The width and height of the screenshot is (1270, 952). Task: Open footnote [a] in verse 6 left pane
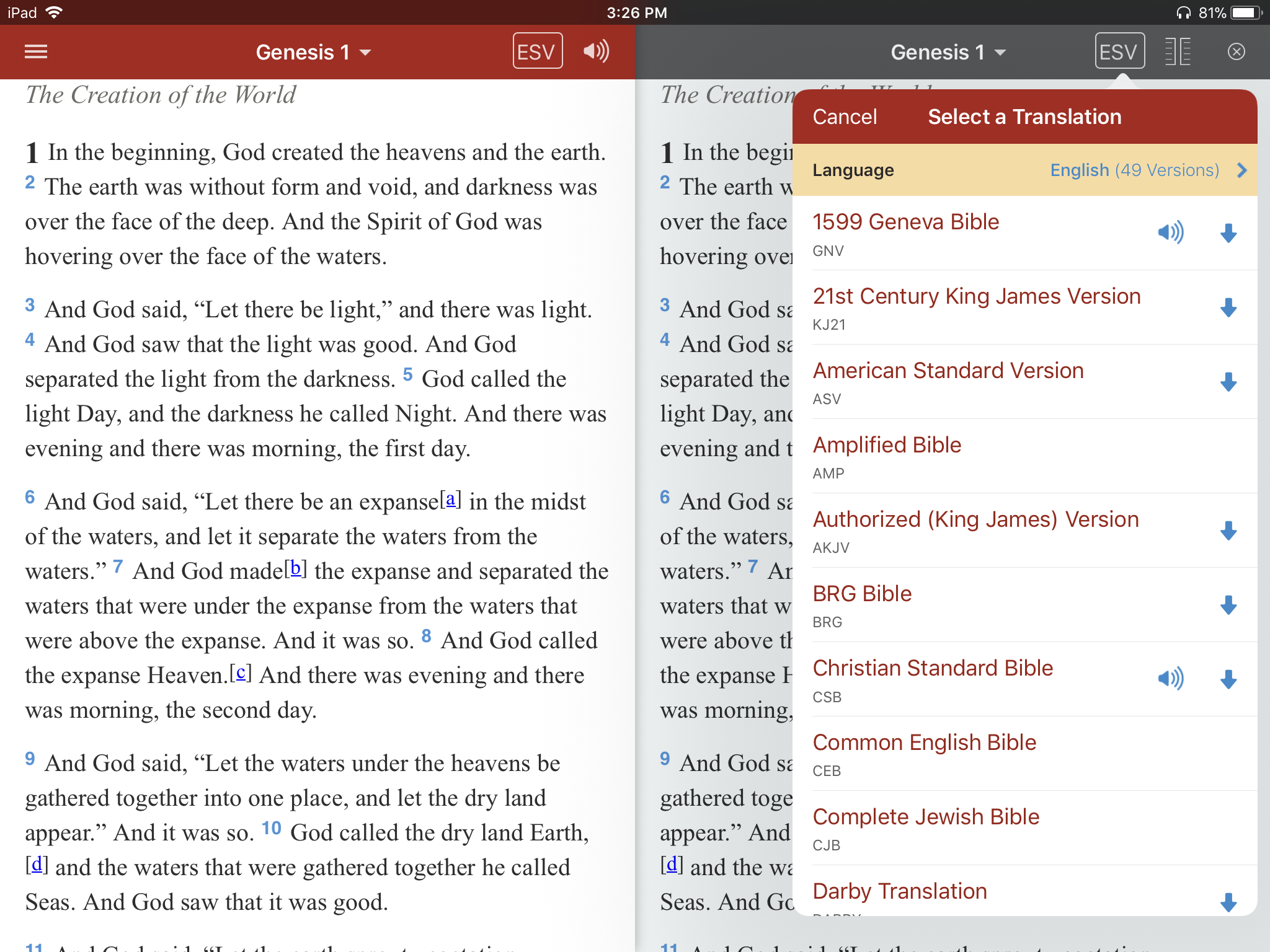pos(451,500)
